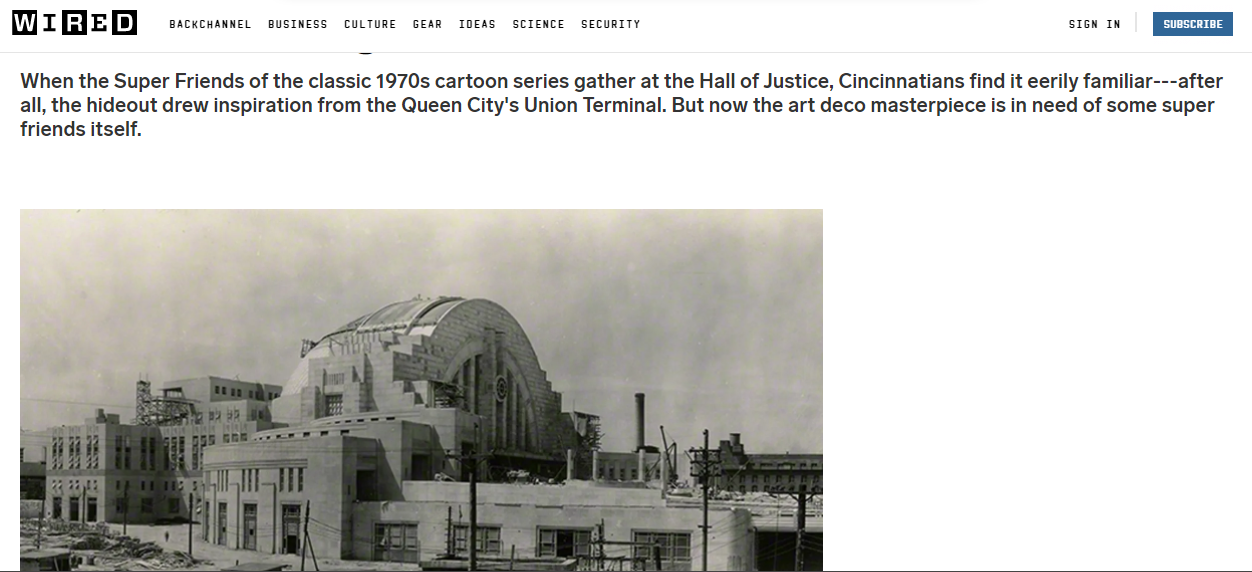Open the Security section
The image size is (1252, 572).
click(x=610, y=24)
